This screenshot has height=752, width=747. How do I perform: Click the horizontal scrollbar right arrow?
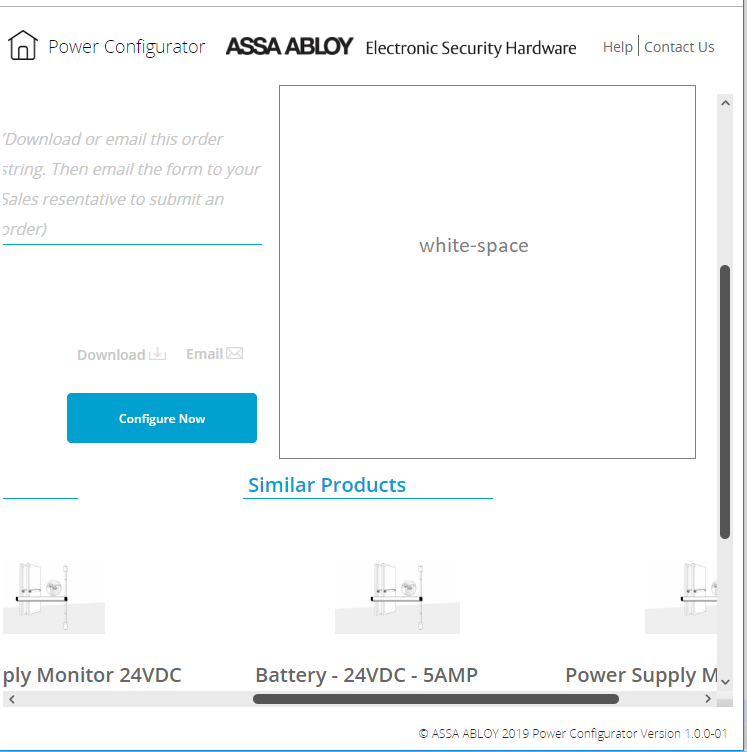click(710, 699)
